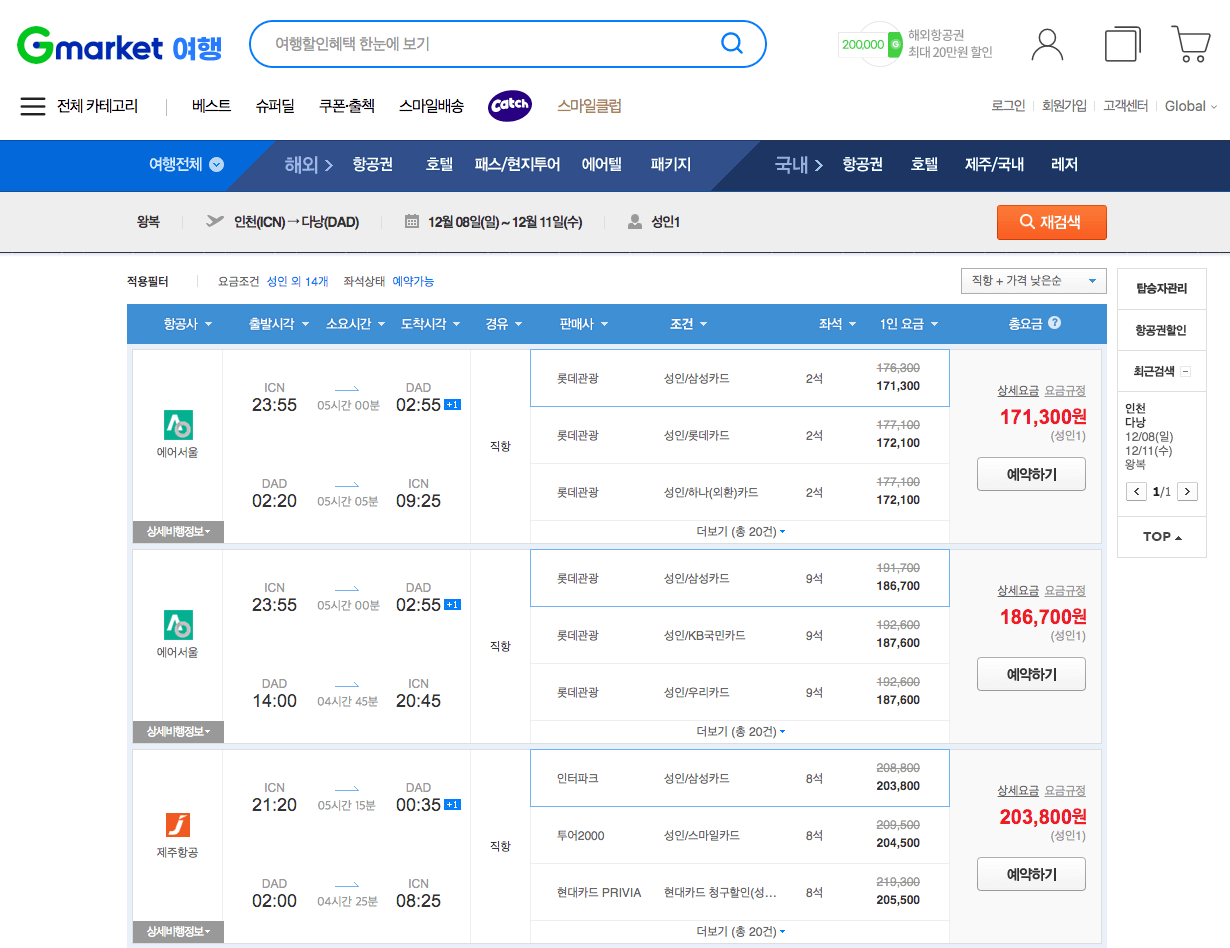Click the Catch purple badge icon
Screen dimensions: 1230x948
click(510, 106)
